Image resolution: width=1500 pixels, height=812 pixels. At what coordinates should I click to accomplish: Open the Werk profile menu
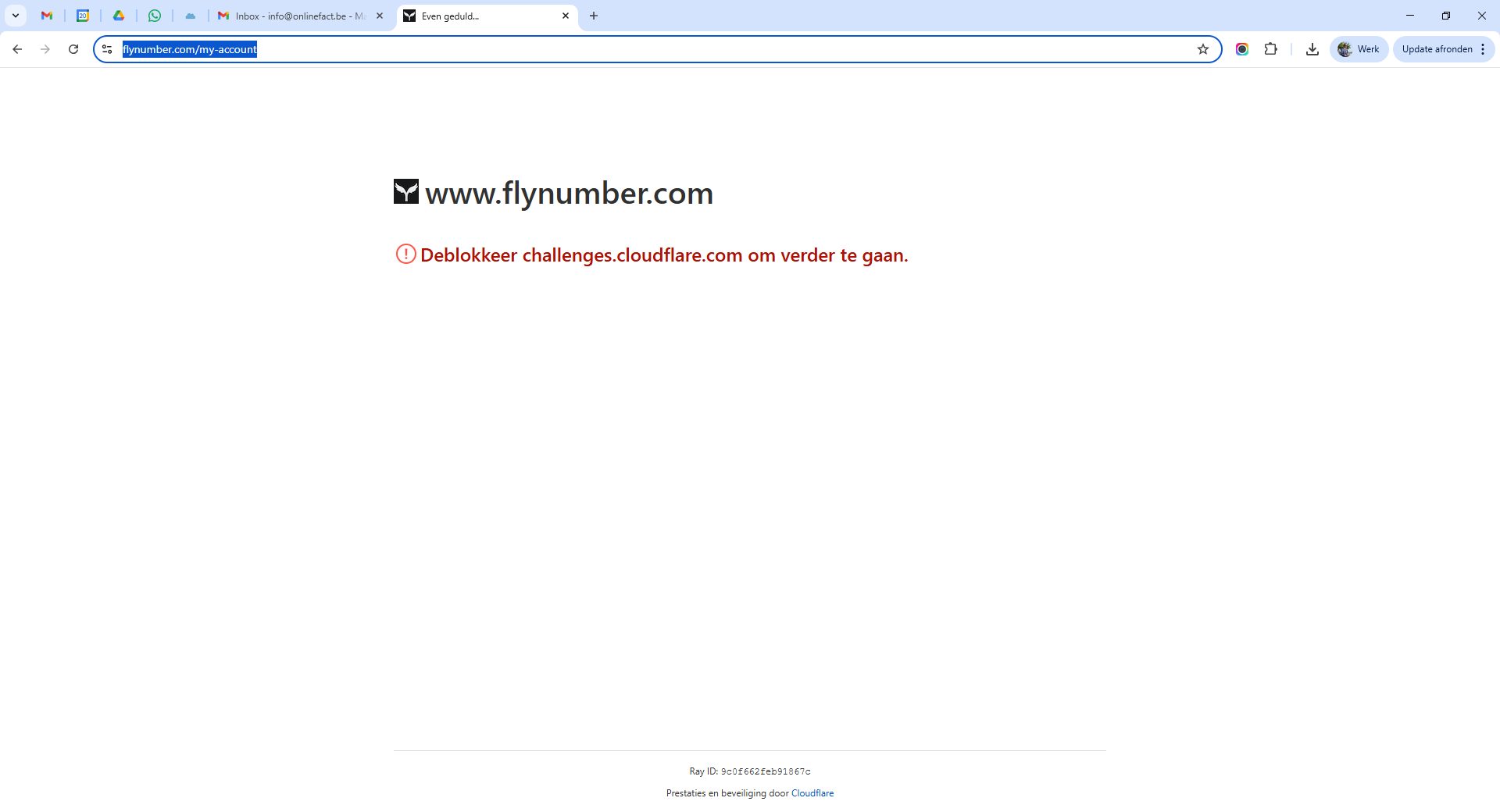tap(1359, 49)
